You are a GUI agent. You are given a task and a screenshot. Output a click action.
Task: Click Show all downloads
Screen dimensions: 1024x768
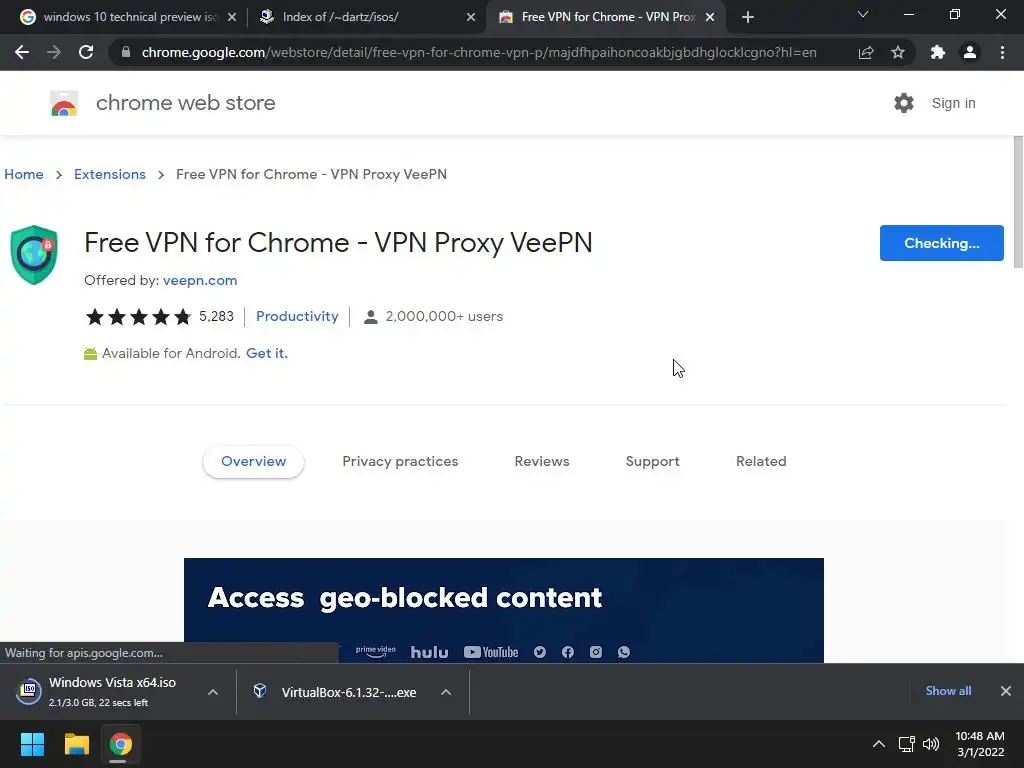(948, 691)
